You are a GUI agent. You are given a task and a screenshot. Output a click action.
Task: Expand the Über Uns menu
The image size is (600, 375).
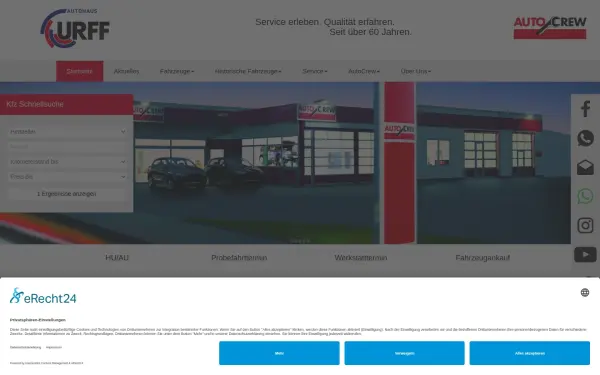pyautogui.click(x=416, y=71)
